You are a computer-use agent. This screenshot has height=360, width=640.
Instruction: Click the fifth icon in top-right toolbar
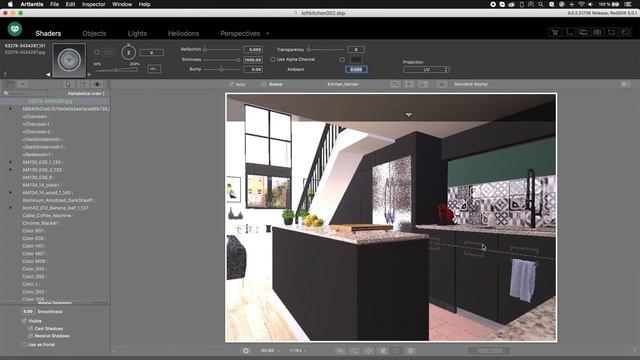(611, 32)
